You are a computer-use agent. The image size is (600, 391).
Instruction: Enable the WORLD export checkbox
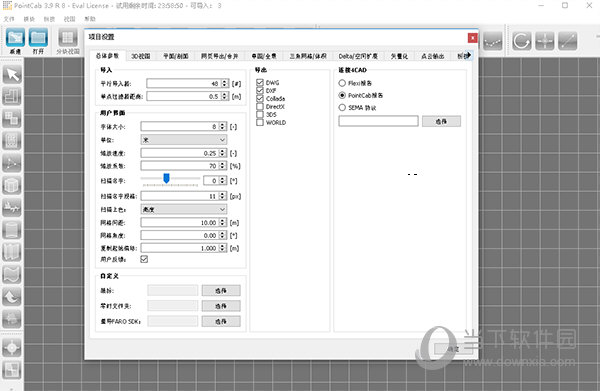tap(260, 122)
